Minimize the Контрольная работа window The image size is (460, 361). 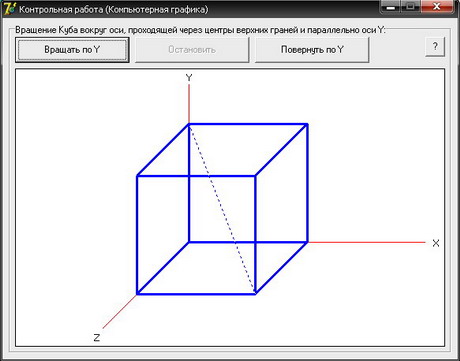point(391,7)
